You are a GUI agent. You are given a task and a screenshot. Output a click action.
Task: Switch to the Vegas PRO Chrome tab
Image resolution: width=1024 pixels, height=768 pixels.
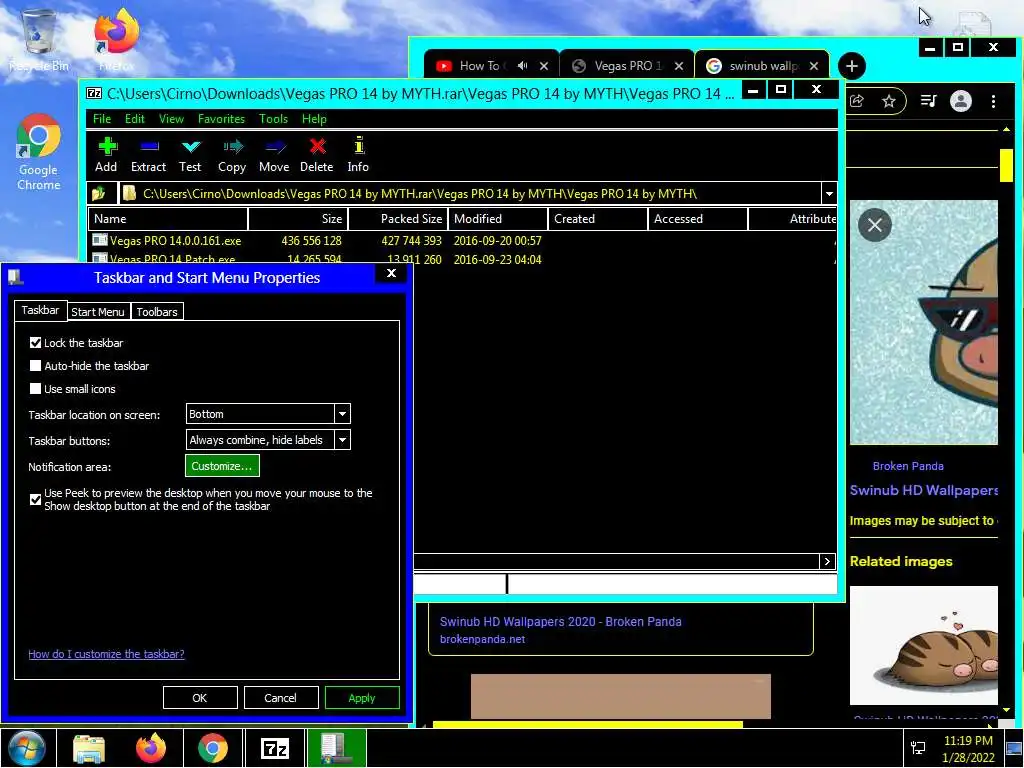[x=627, y=65]
